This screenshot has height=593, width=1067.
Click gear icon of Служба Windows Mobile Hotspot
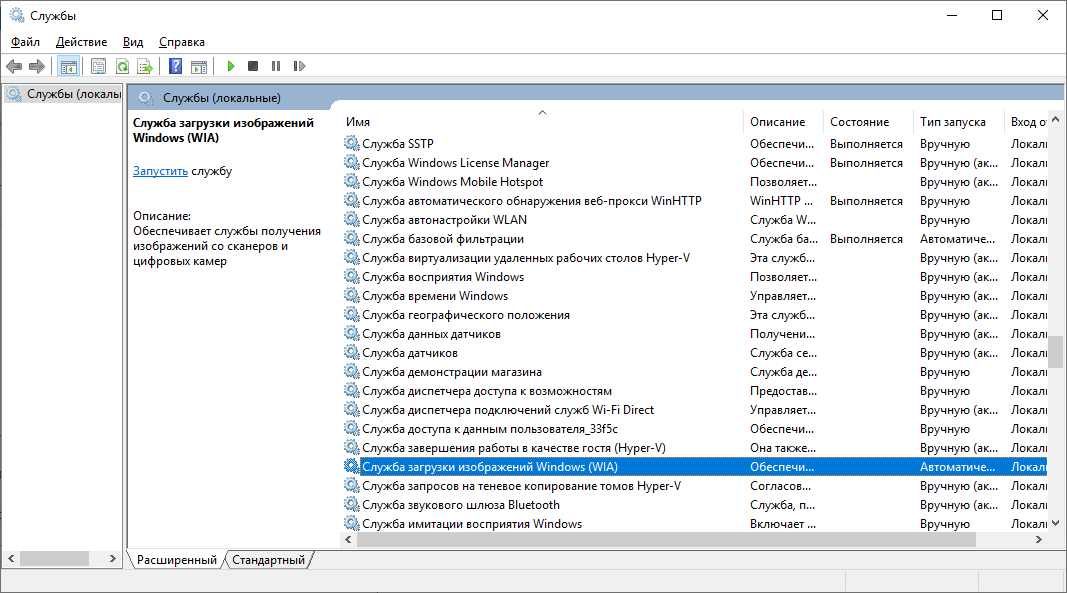point(351,181)
